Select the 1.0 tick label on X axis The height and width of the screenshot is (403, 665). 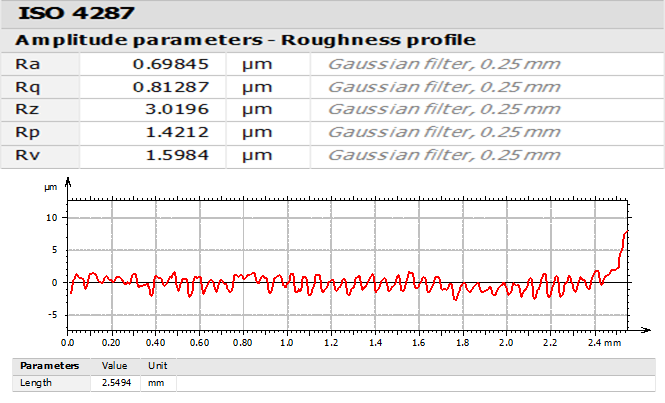point(287,343)
